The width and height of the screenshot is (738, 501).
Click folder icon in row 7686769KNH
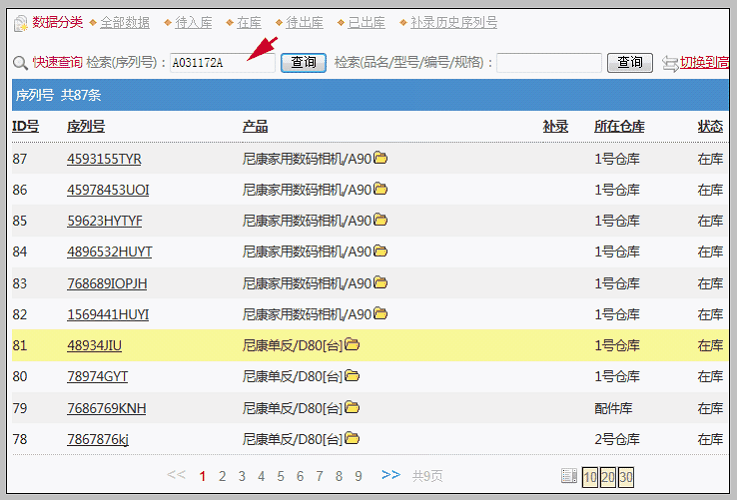(352, 407)
